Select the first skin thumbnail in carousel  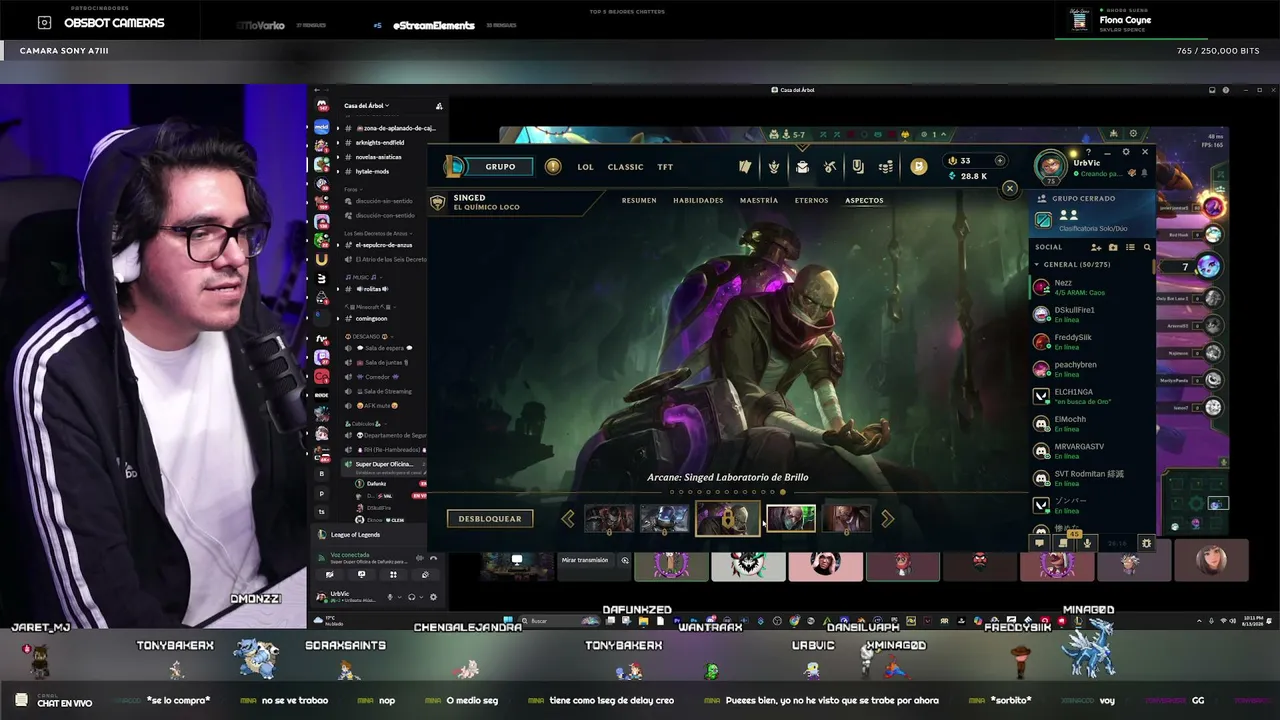(609, 519)
